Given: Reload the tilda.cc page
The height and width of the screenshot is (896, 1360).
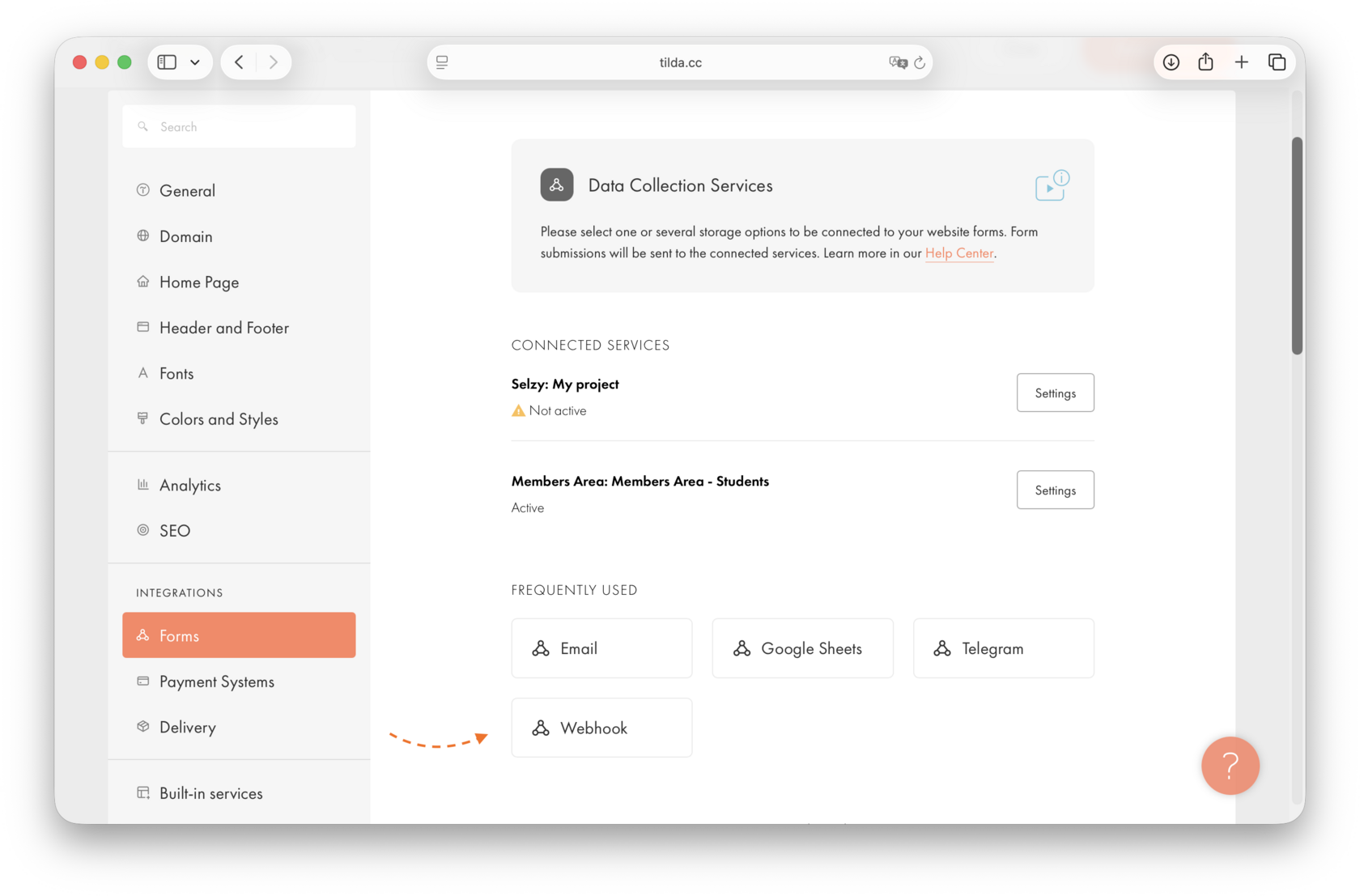Looking at the screenshot, I should 920,62.
